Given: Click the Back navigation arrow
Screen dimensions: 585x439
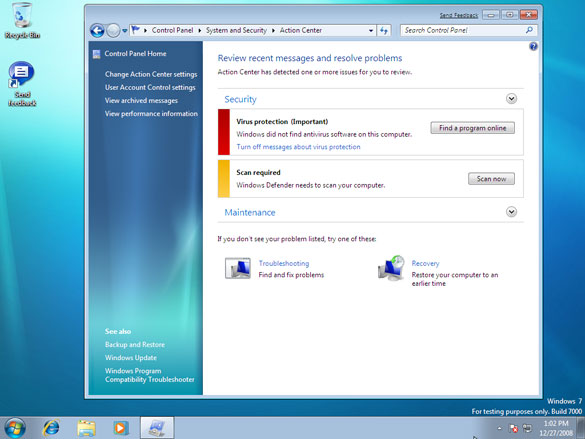Looking at the screenshot, I should click(x=97, y=31).
